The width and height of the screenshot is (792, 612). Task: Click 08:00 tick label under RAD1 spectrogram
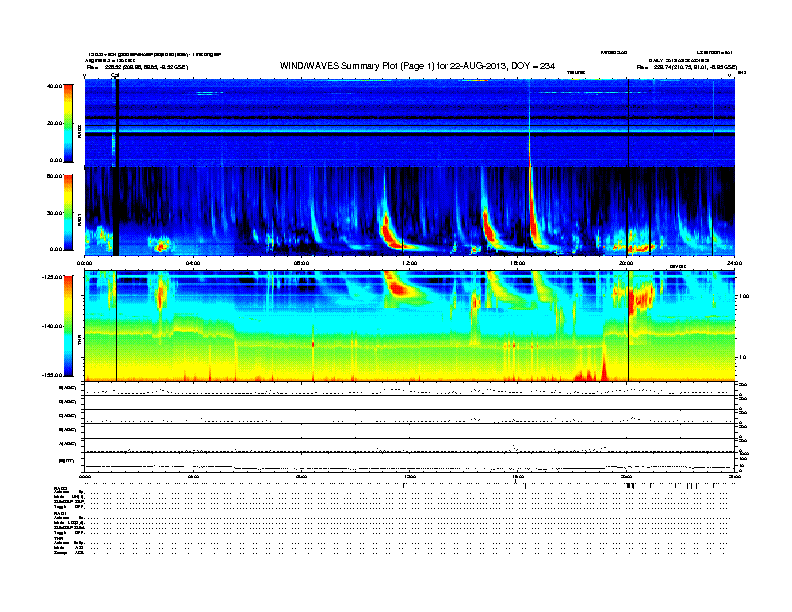tap(301, 263)
